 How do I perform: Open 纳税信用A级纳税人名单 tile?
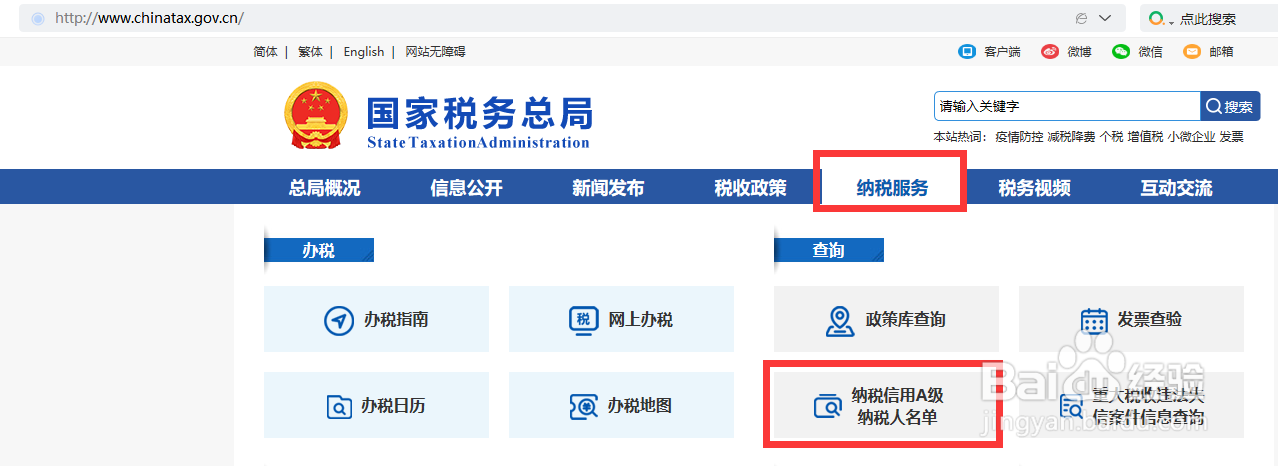pyautogui.click(x=886, y=405)
